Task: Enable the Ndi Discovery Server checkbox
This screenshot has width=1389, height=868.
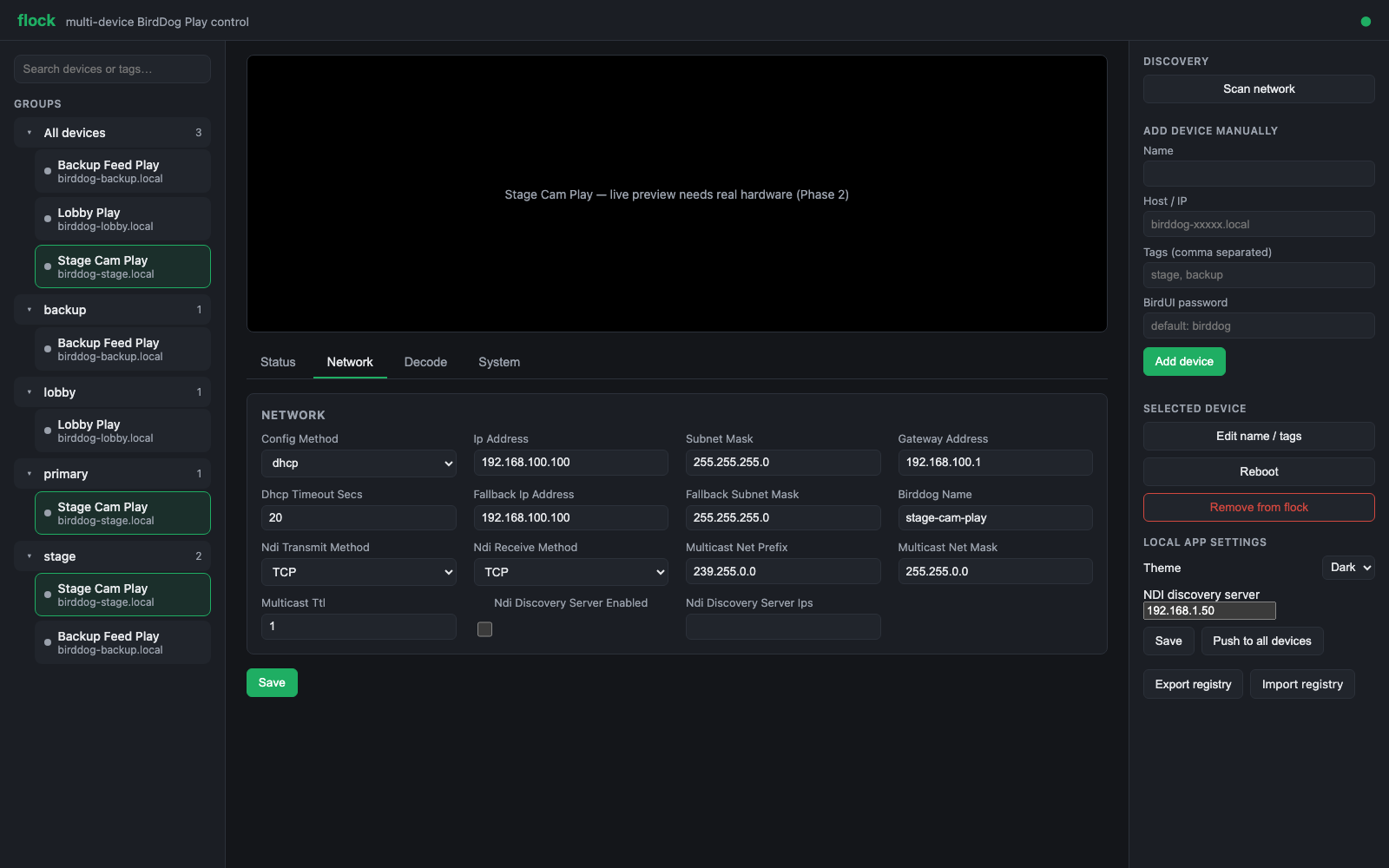Action: tap(484, 629)
